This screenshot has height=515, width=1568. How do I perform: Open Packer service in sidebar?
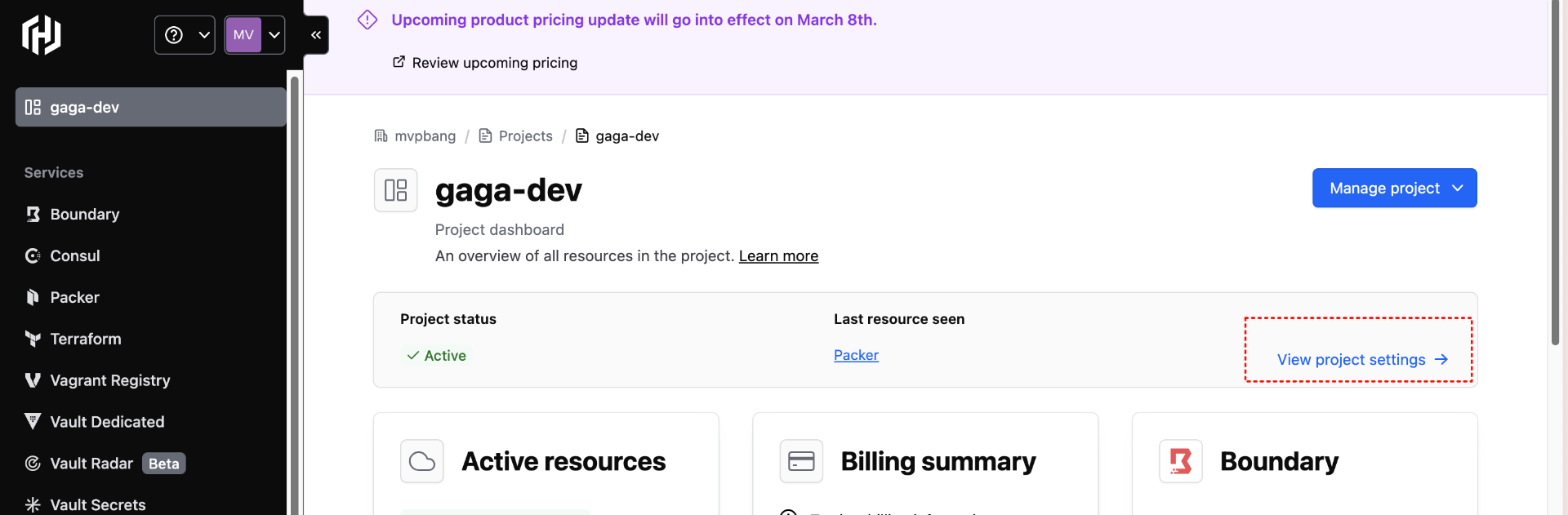pos(74,297)
